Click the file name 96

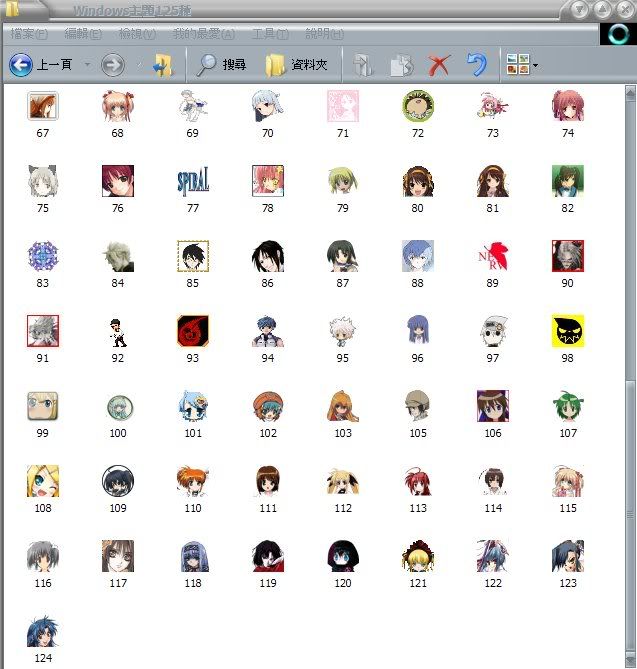tap(418, 358)
